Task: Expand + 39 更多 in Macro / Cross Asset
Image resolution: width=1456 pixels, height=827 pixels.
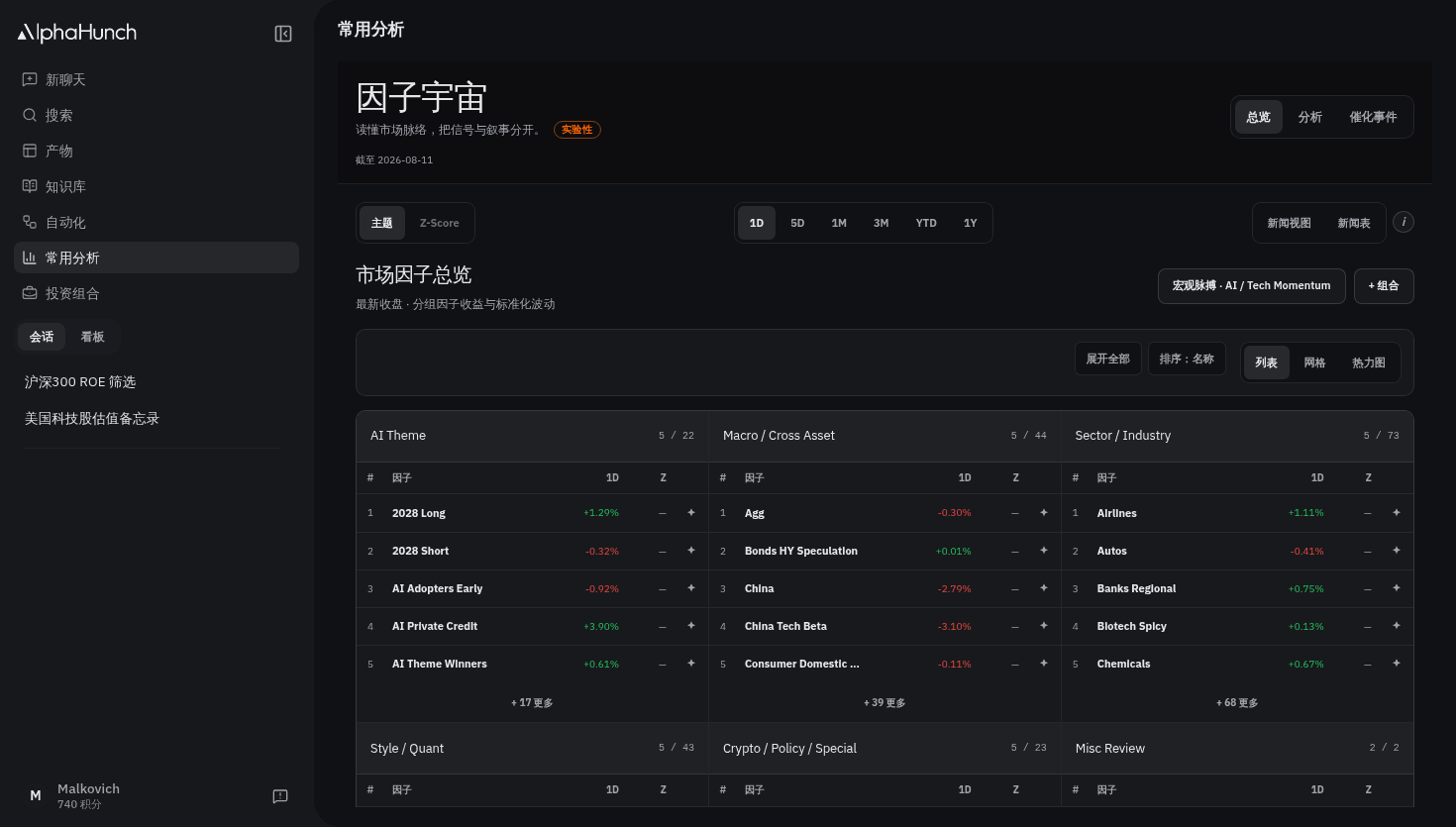Action: point(884,703)
